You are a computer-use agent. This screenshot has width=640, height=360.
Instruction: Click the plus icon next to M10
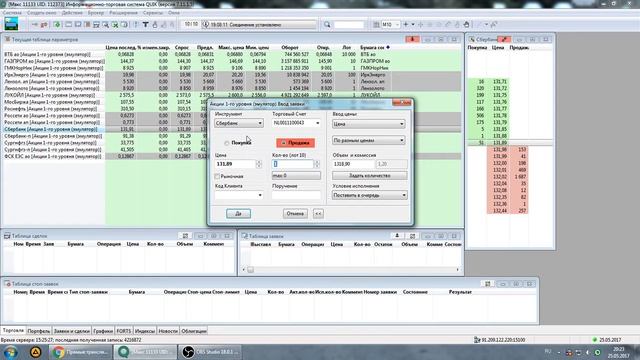pos(406,24)
